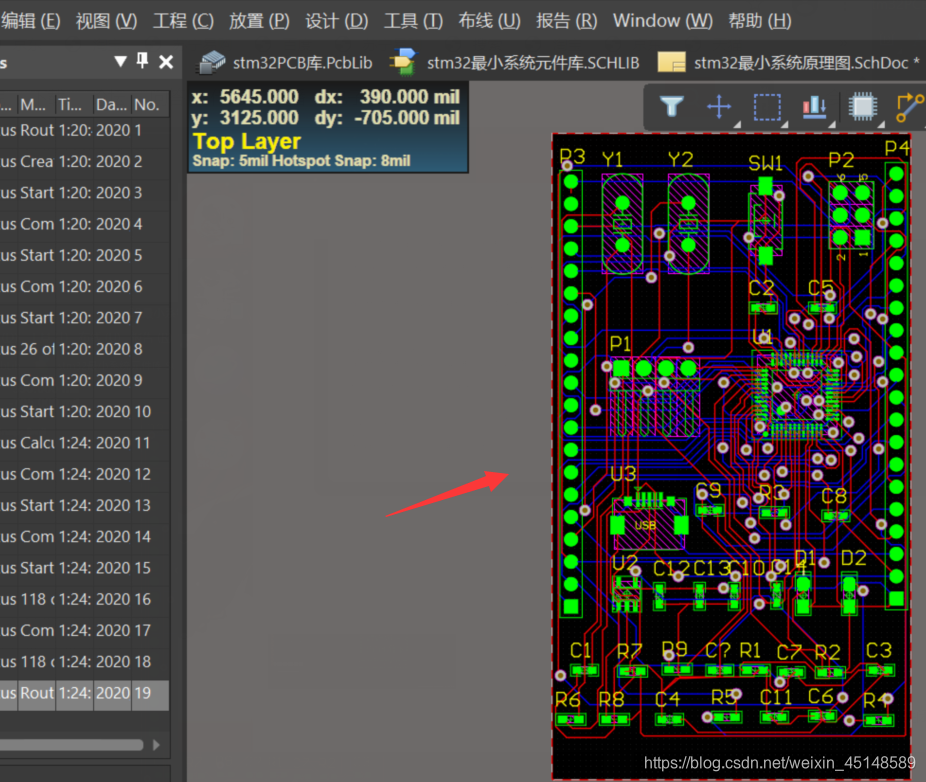Toggle the Messages panel pin icon
The image size is (926, 782).
tap(142, 61)
